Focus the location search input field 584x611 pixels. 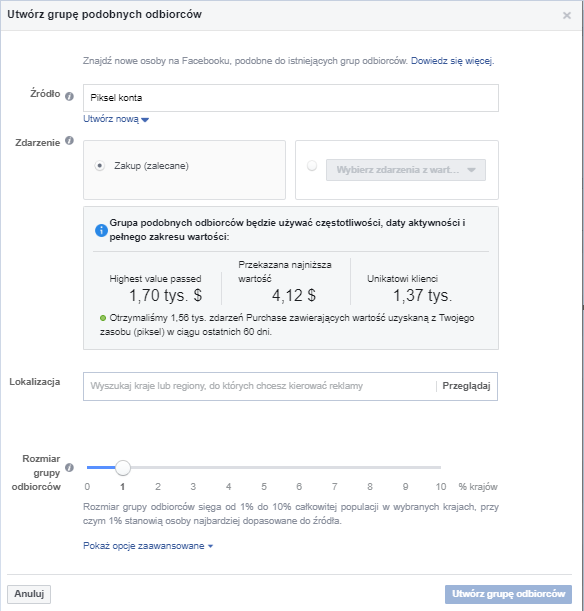259,386
